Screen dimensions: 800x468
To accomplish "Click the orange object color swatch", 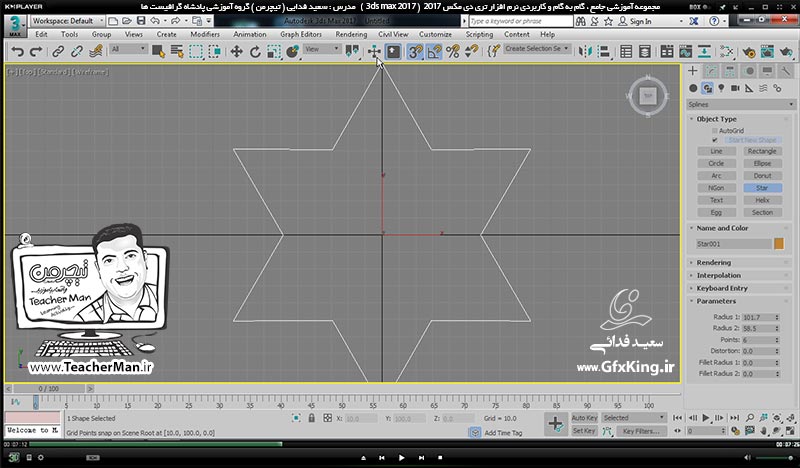I will pos(779,244).
